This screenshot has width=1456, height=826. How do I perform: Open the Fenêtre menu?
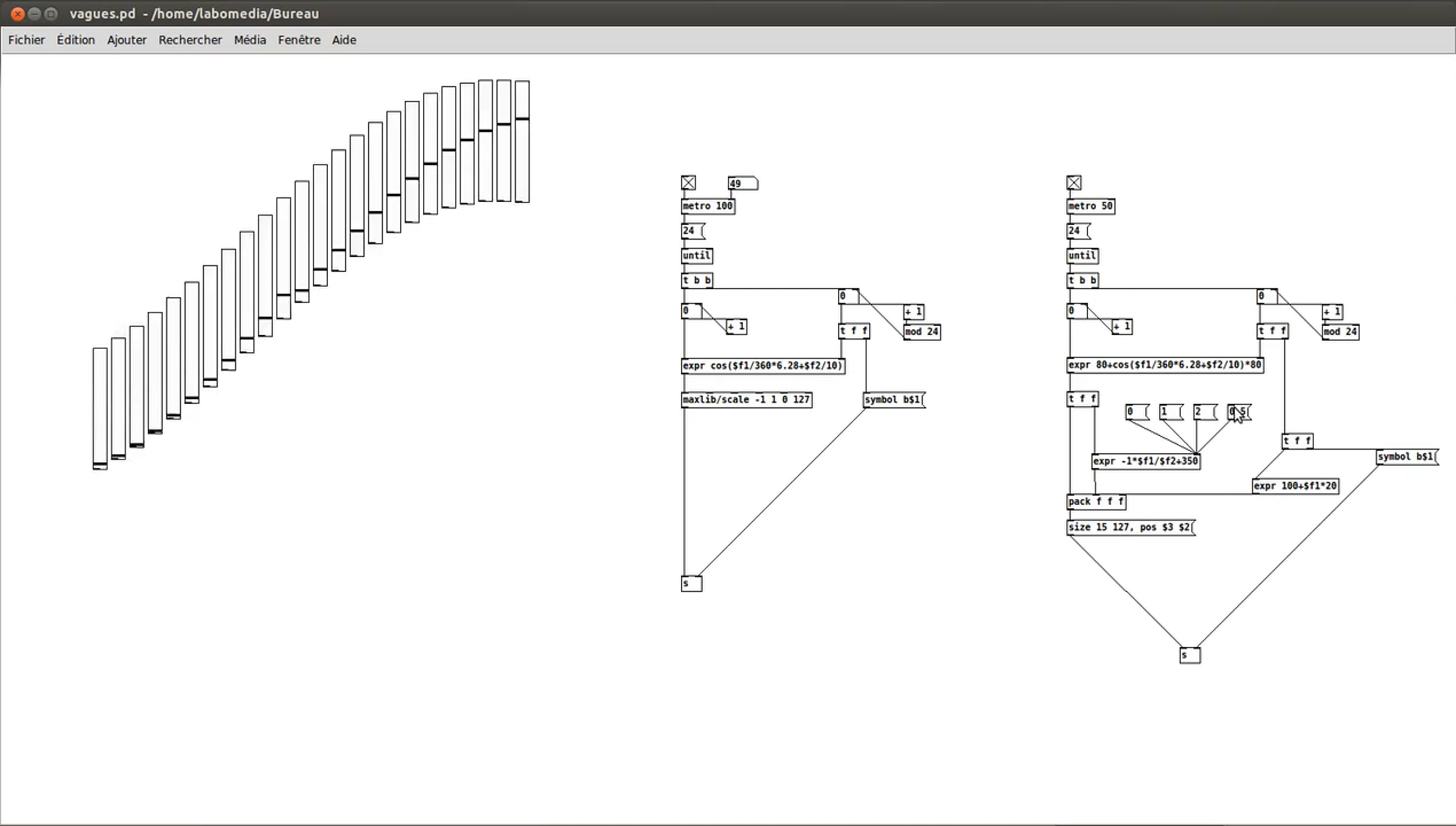pos(299,40)
